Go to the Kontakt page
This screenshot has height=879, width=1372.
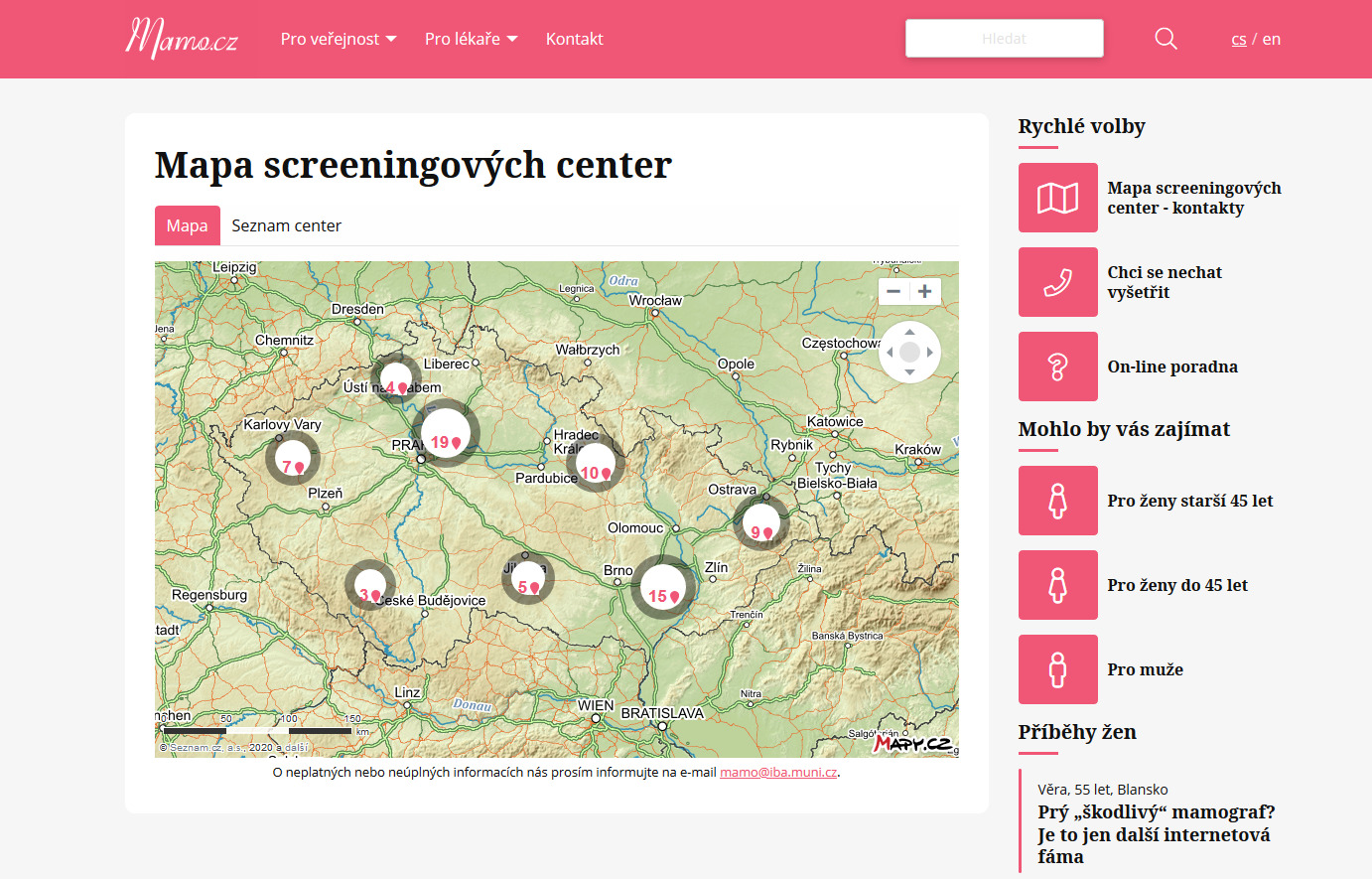(575, 39)
